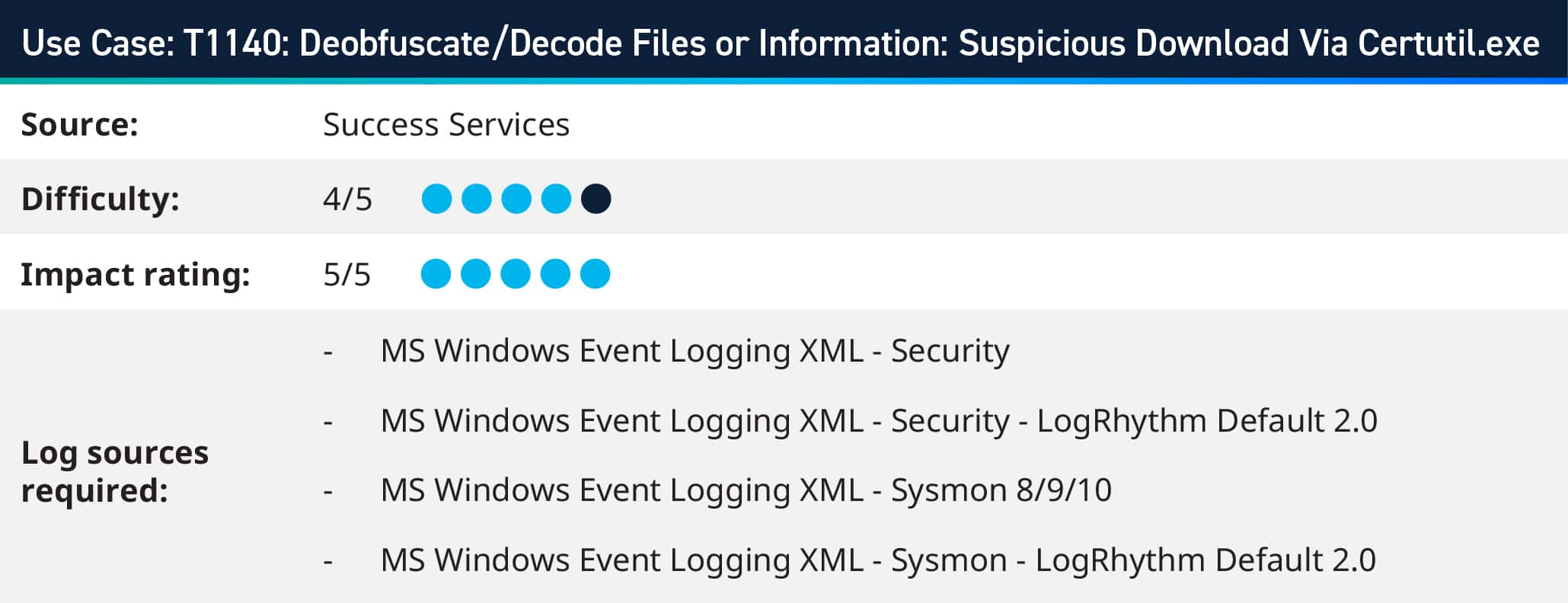Click the 4/5 difficulty score text
This screenshot has height=603, width=1568.
347,199
